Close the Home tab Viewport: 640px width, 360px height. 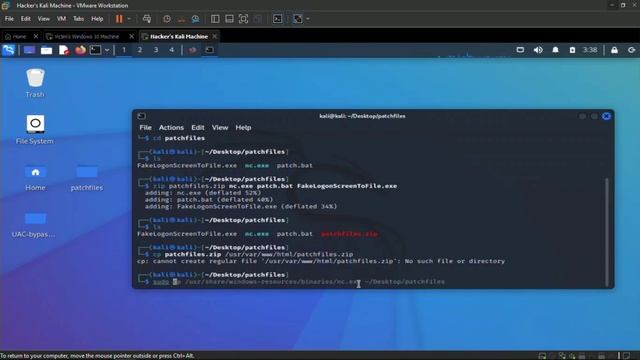click(36, 36)
